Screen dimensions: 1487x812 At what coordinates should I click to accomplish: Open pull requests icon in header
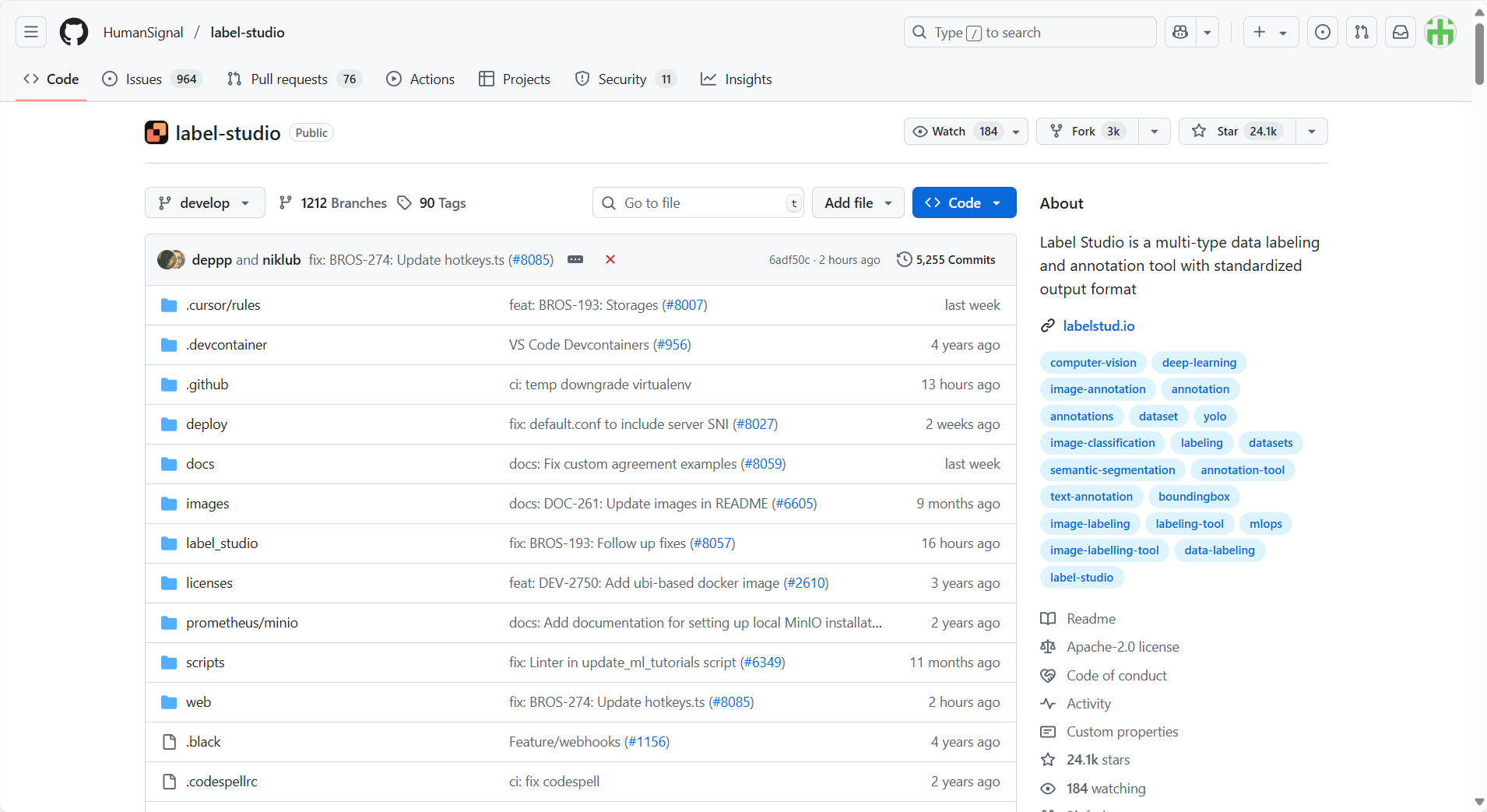click(x=1361, y=32)
